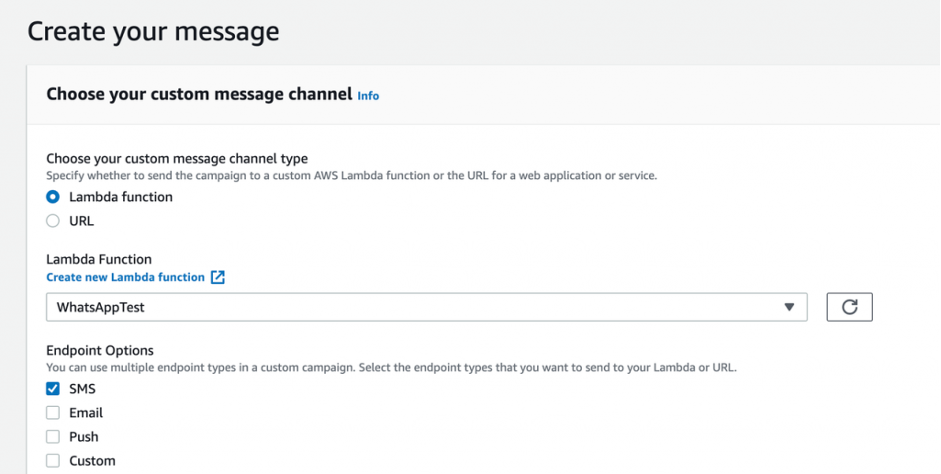Uncheck the SMS endpoint checkbox
Image resolution: width=941 pixels, height=474 pixels.
pyautogui.click(x=53, y=389)
